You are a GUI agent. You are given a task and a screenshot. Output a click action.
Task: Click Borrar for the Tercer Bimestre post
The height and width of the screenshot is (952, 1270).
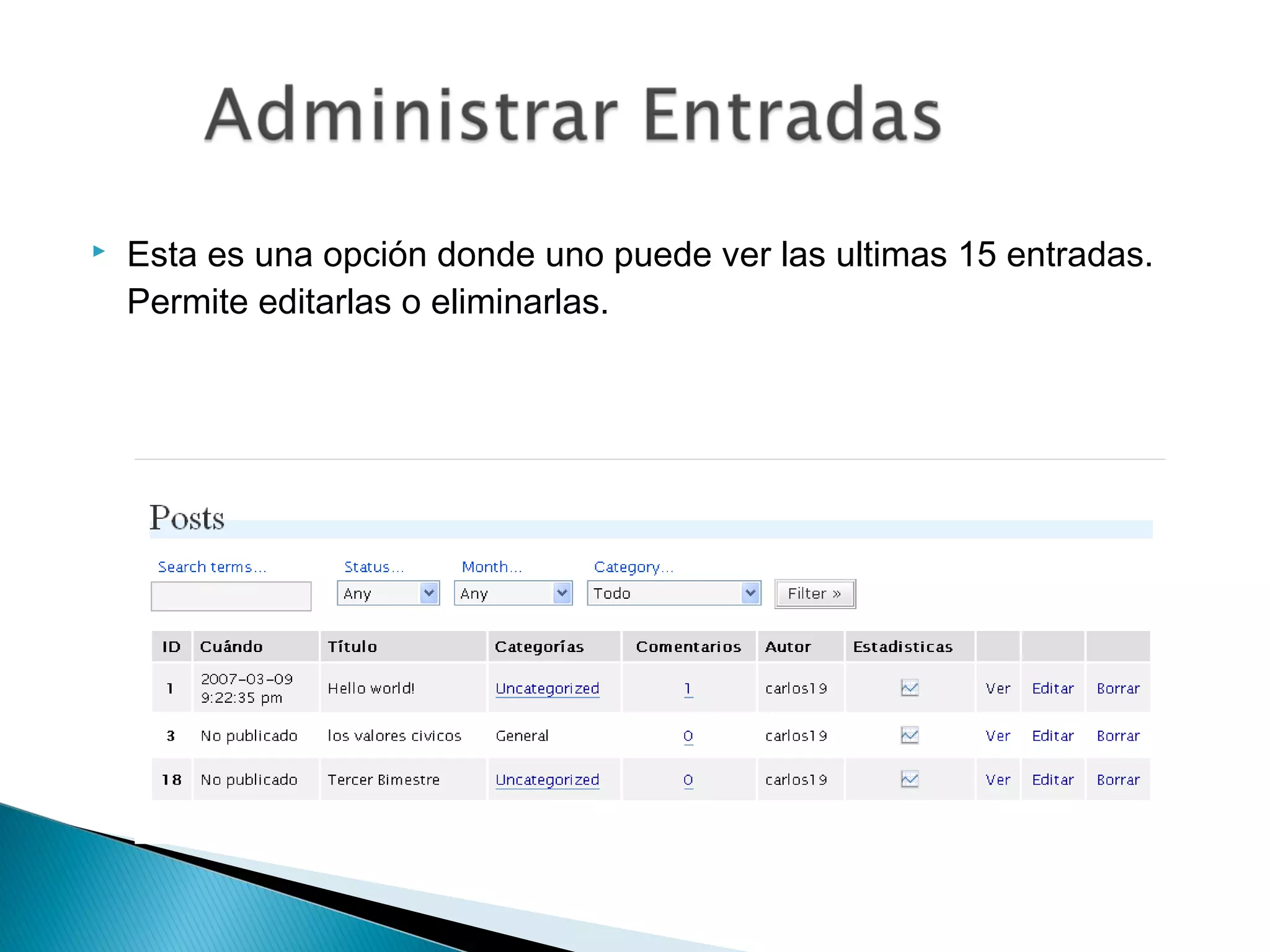pyautogui.click(x=1118, y=780)
